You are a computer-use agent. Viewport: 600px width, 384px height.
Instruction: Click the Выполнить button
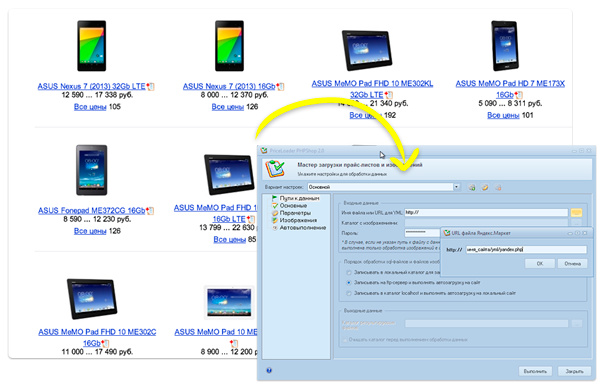535,371
